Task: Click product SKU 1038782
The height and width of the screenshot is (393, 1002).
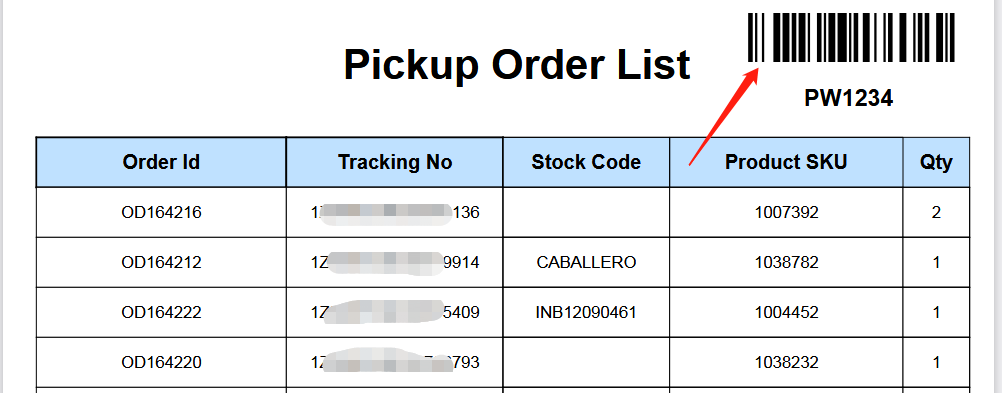Action: [x=786, y=262]
